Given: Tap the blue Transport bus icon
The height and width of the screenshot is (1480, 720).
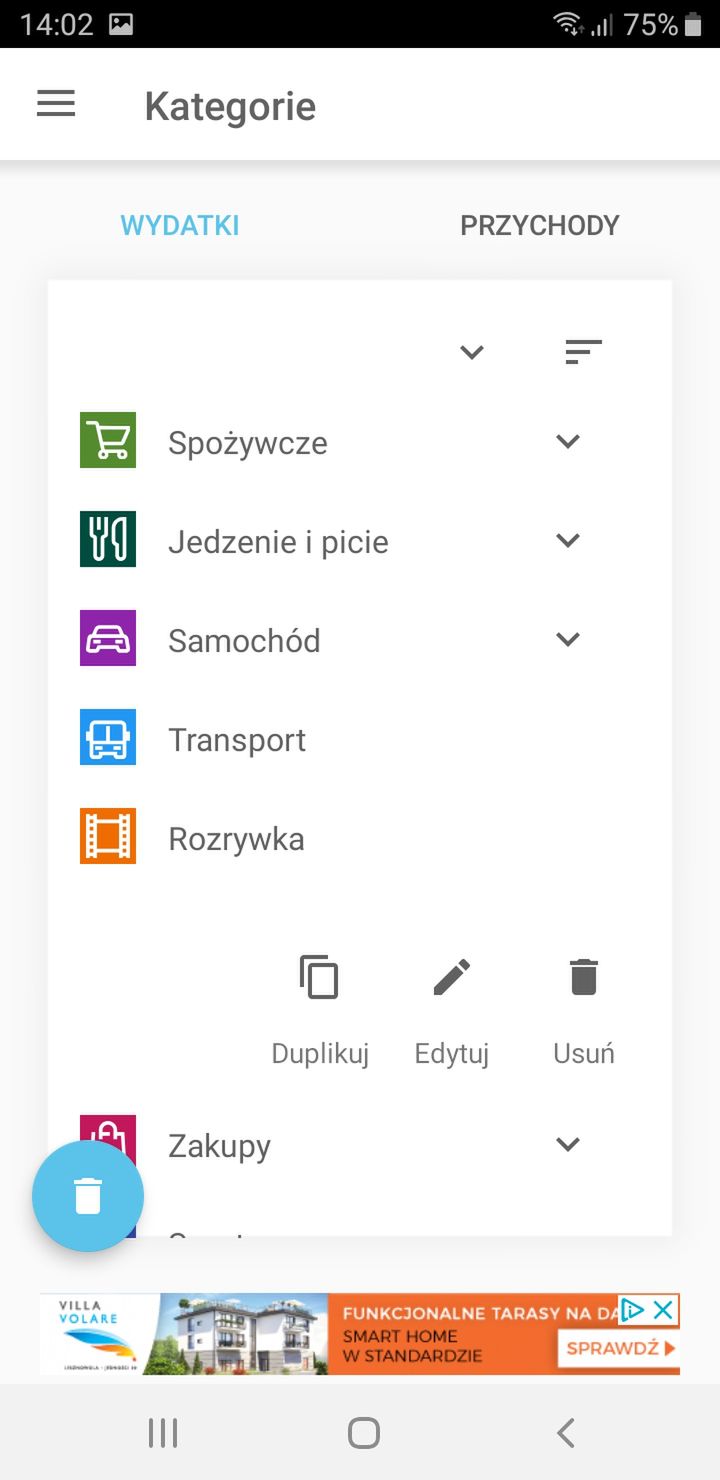Looking at the screenshot, I should [x=108, y=737].
